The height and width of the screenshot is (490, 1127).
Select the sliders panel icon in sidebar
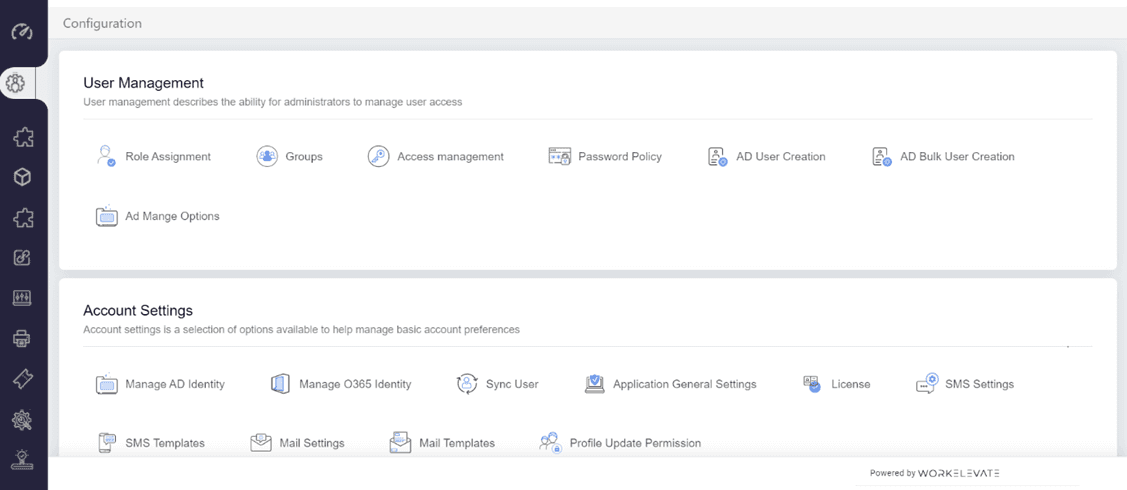(22, 298)
